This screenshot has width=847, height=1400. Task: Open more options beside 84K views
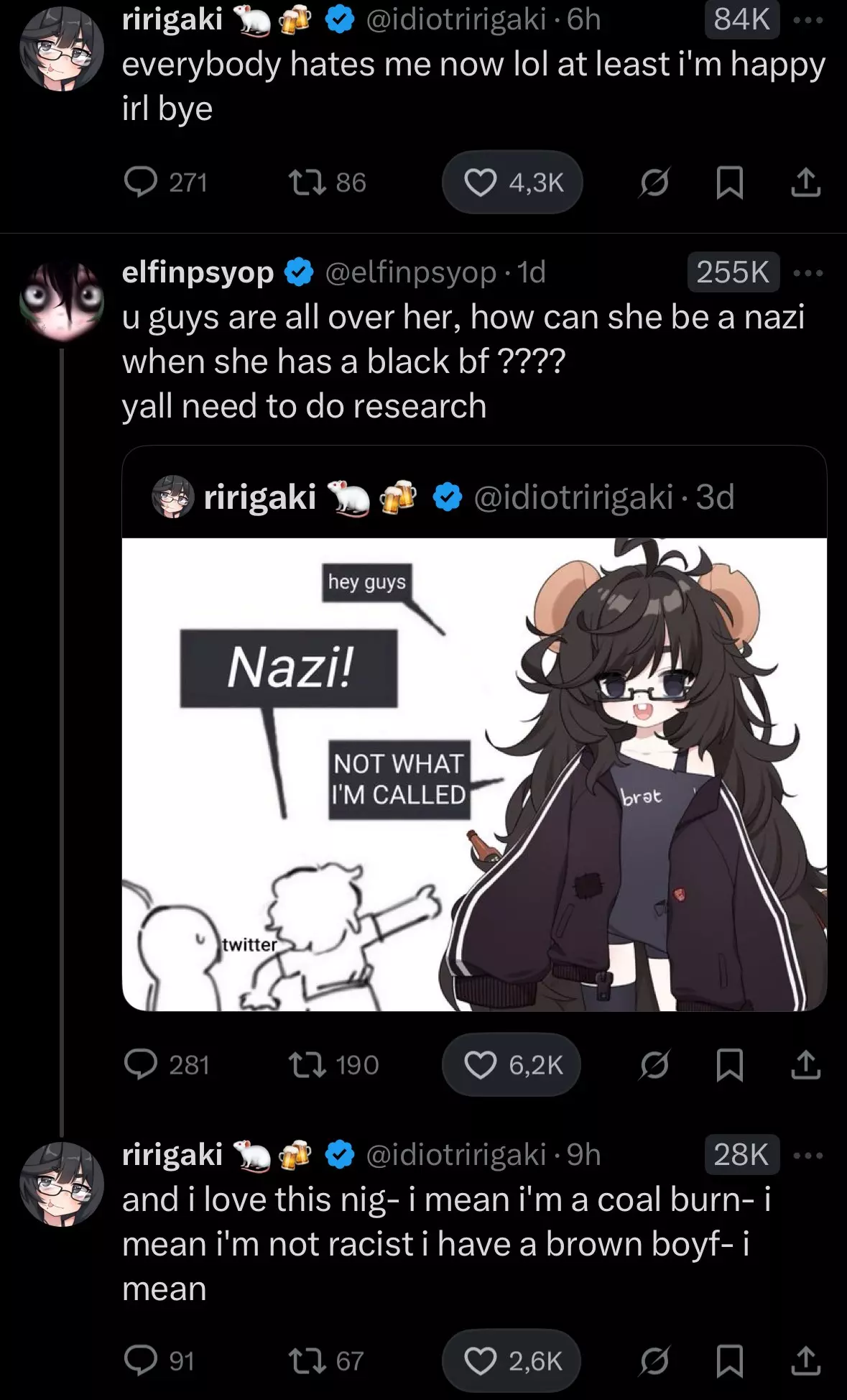coord(807,20)
